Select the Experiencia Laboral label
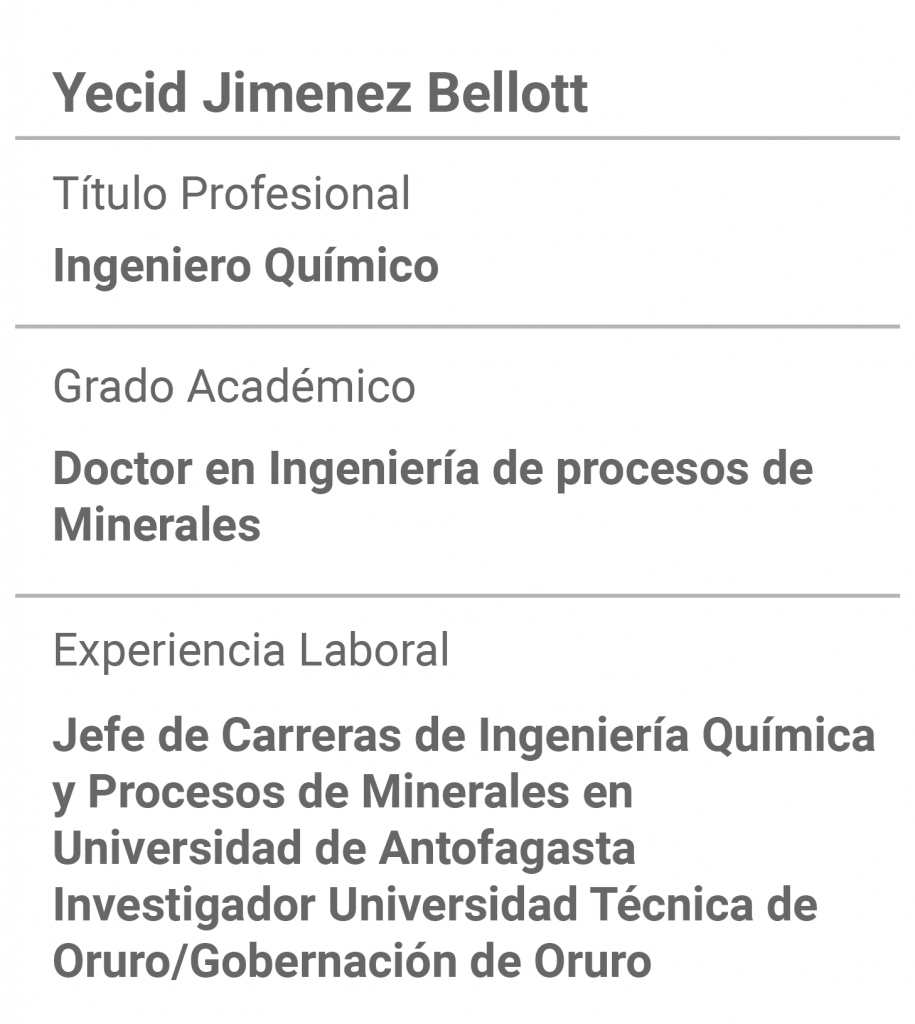The image size is (915, 1024). click(x=251, y=651)
